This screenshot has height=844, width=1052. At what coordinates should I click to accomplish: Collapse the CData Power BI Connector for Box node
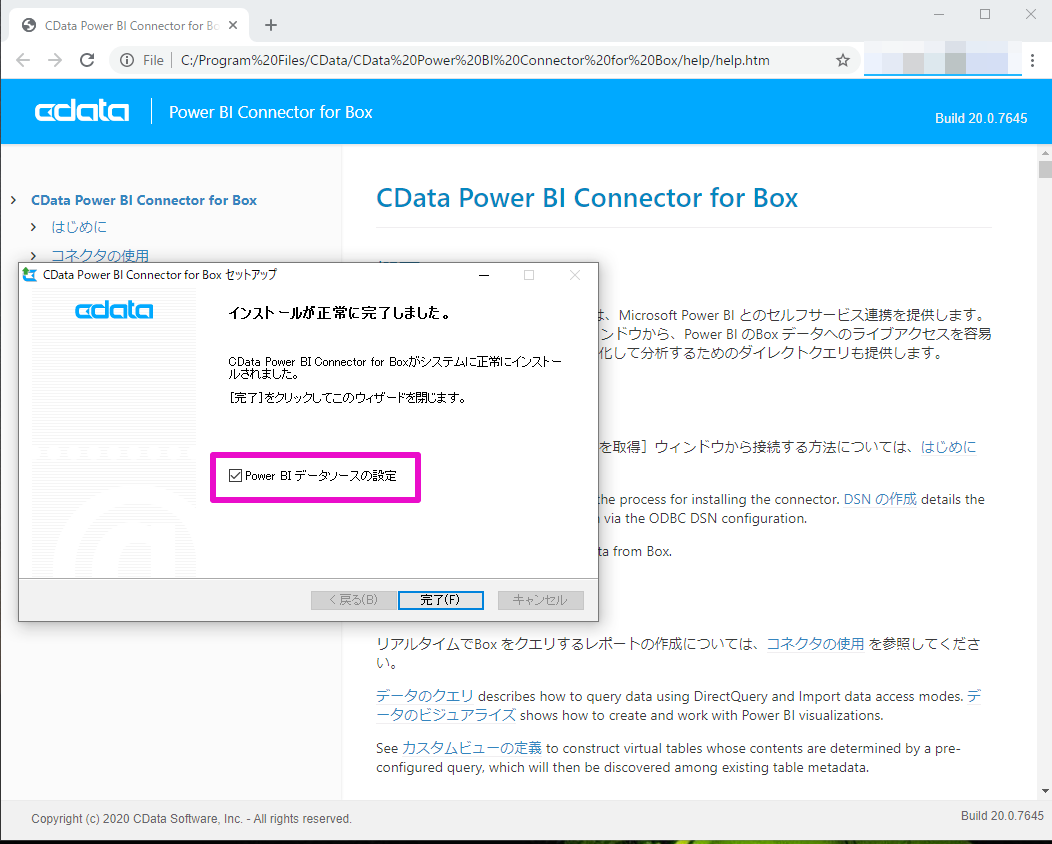click(13, 200)
